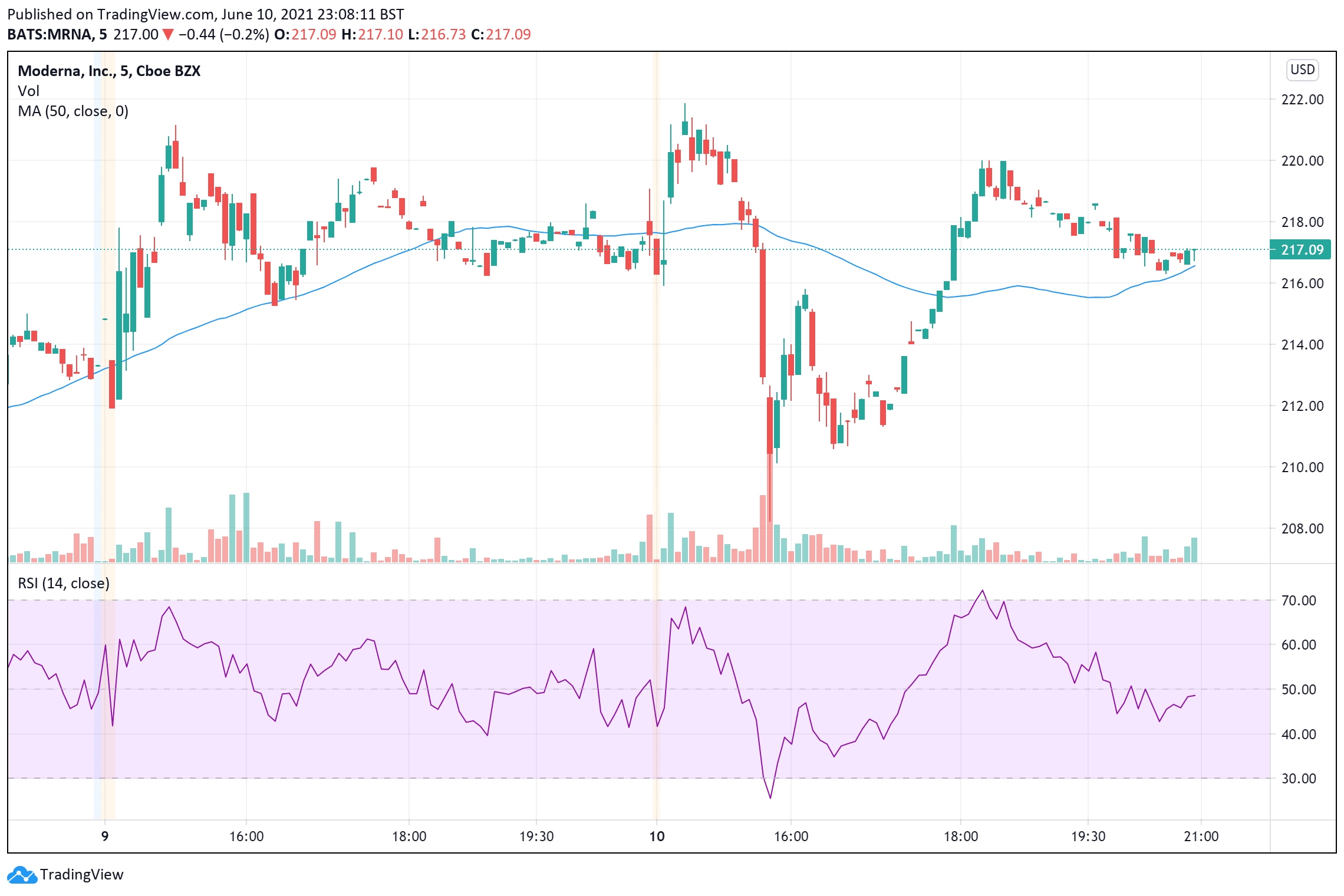Image resolution: width=1344 pixels, height=896 pixels.
Task: Click the date label 10 on time axis
Action: click(x=657, y=836)
